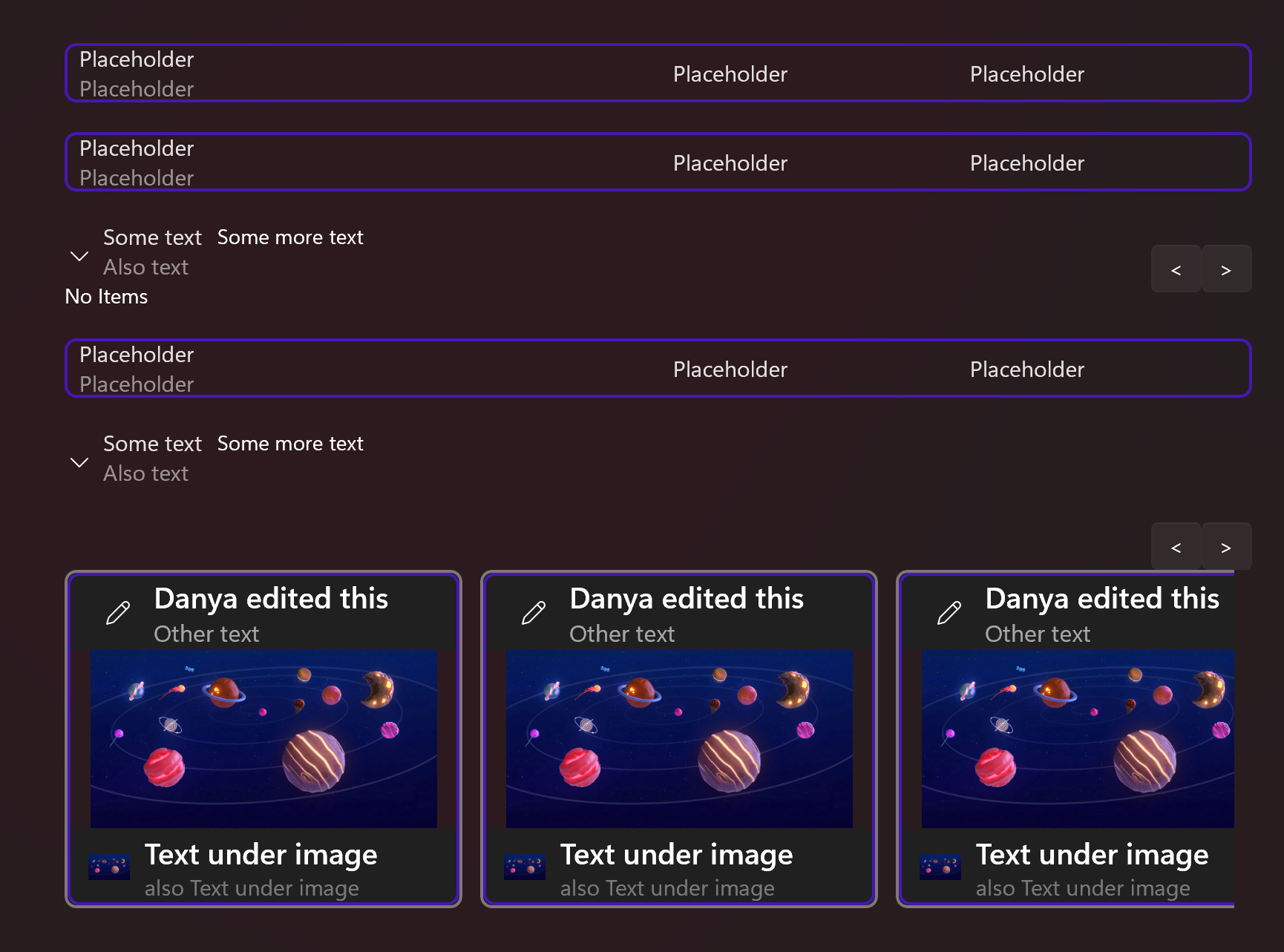
Task: Open the large space image in the first card
Action: (x=263, y=738)
